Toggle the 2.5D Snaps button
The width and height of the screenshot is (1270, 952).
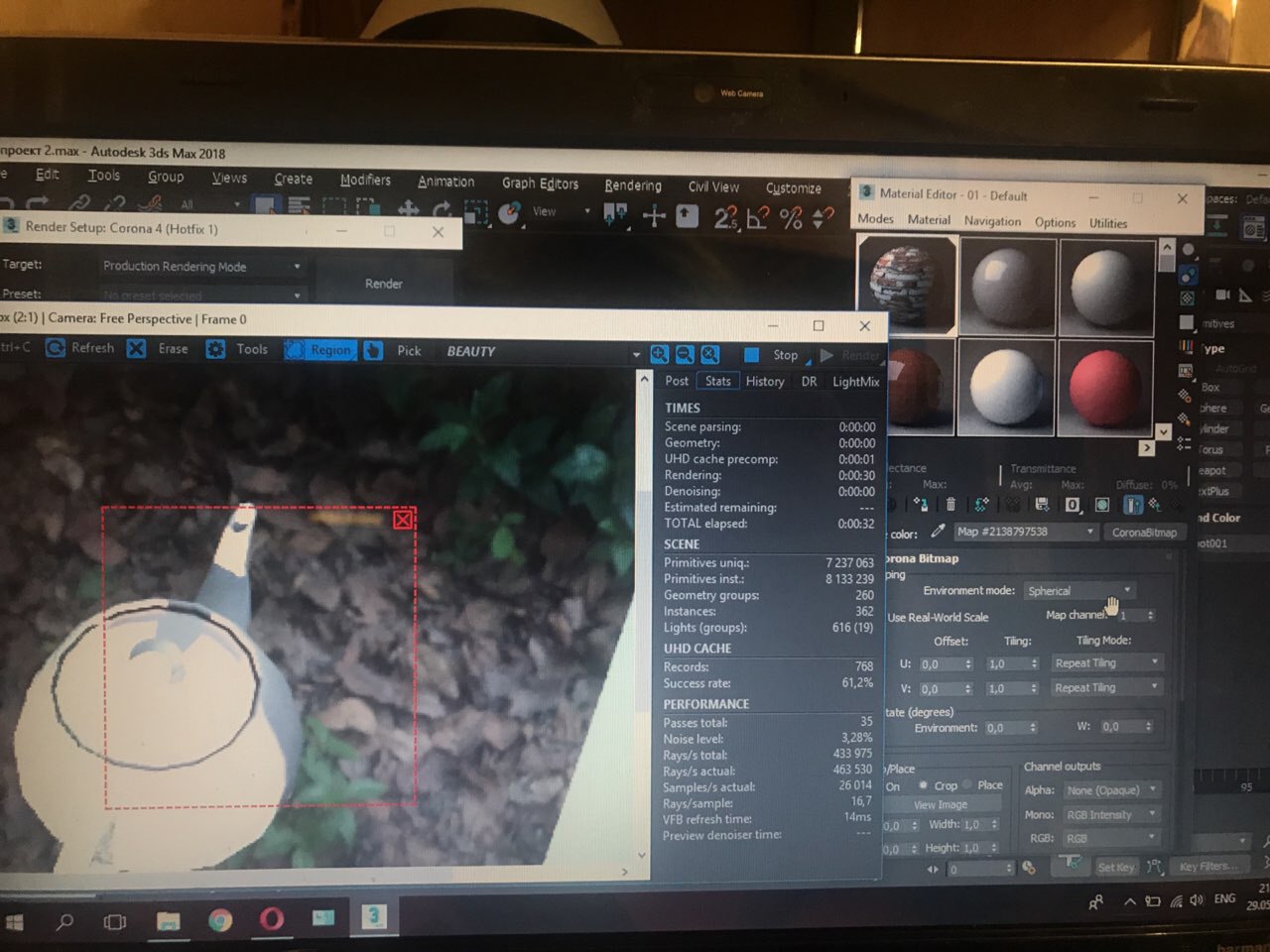point(726,217)
